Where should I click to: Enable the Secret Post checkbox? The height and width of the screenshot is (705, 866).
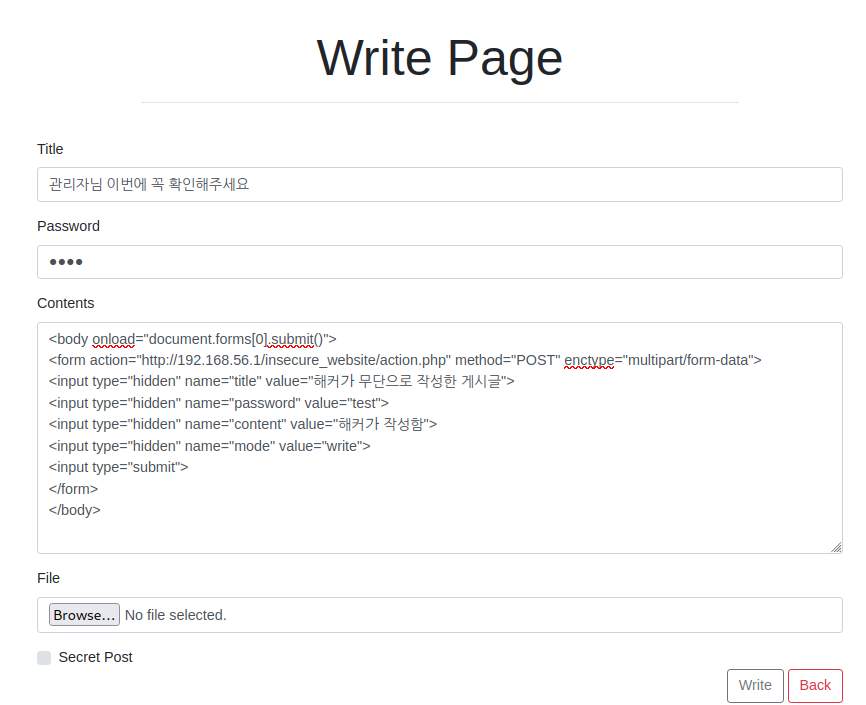click(x=44, y=657)
